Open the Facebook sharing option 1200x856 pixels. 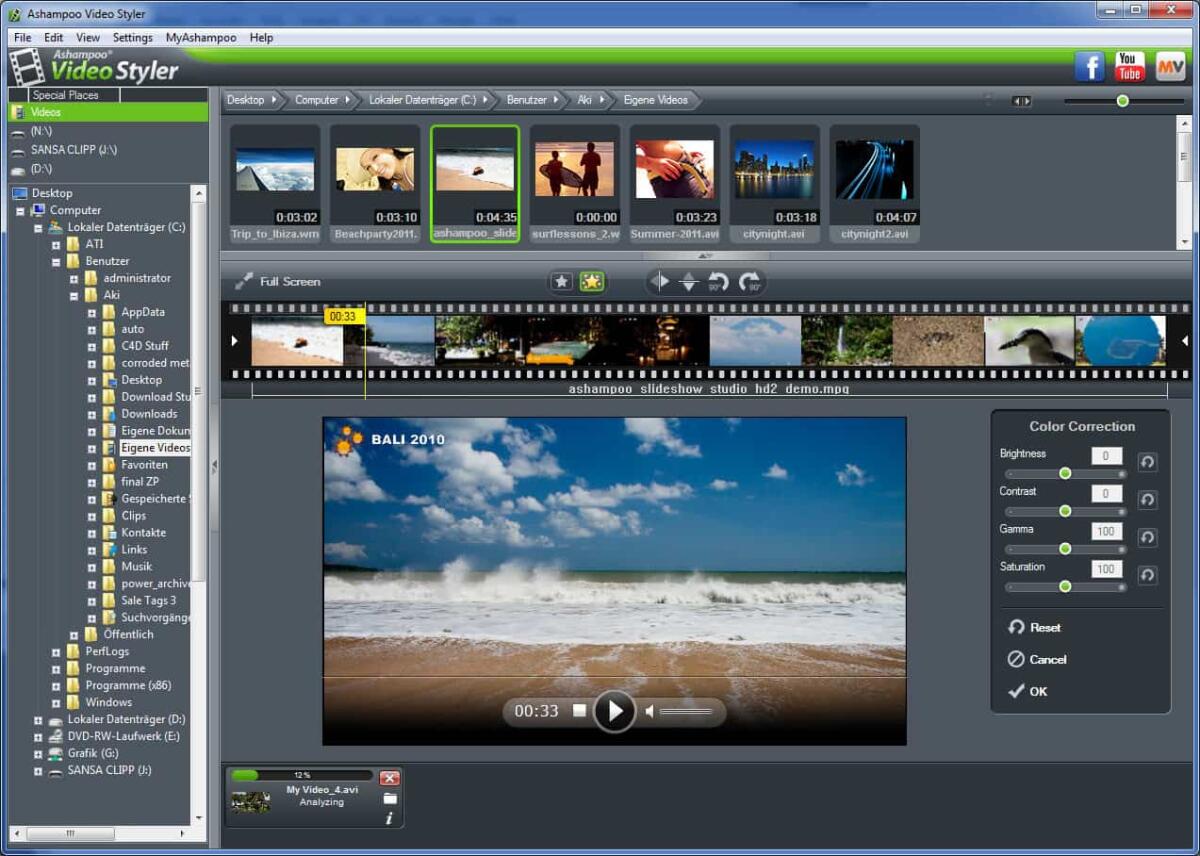(1088, 66)
